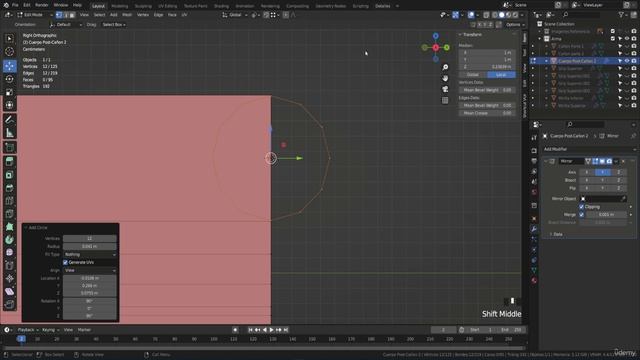Select the Poly Build tool
Viewport: 640px width, 360px height.
pos(9,227)
